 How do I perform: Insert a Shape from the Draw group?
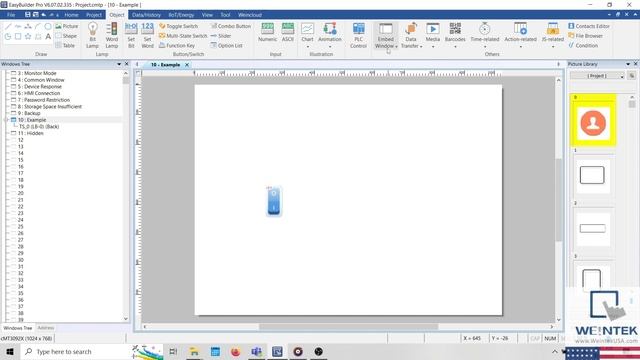[x=66, y=36]
